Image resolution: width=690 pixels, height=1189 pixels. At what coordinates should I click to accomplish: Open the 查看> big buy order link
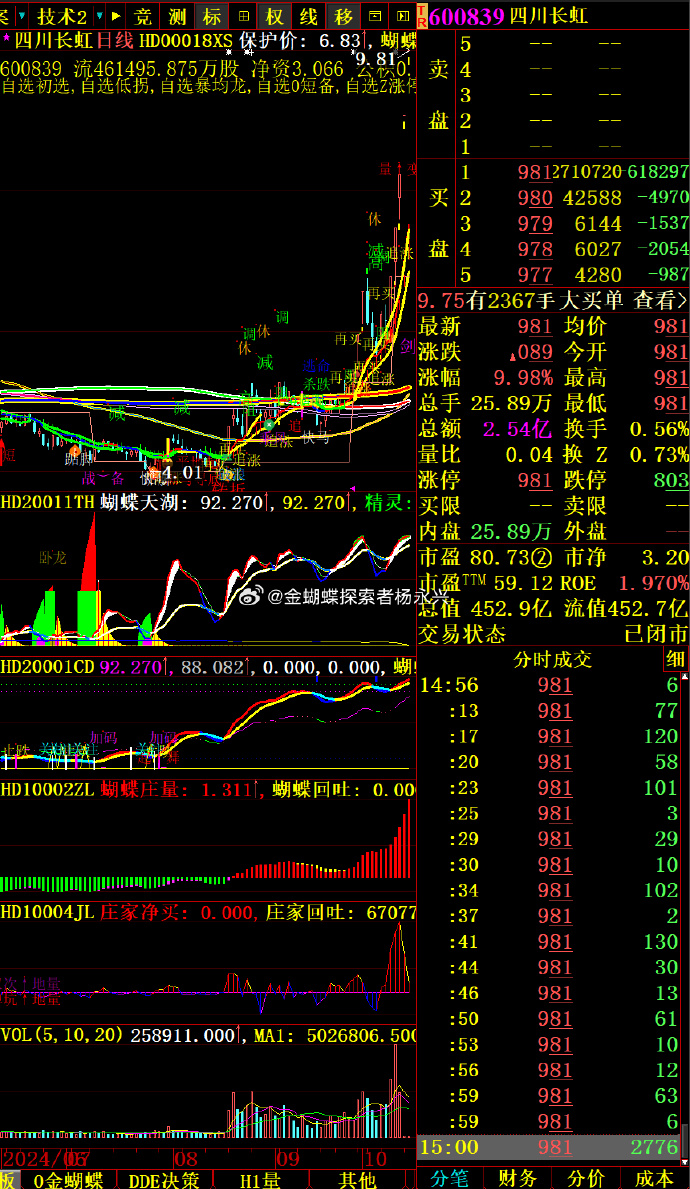(661, 301)
